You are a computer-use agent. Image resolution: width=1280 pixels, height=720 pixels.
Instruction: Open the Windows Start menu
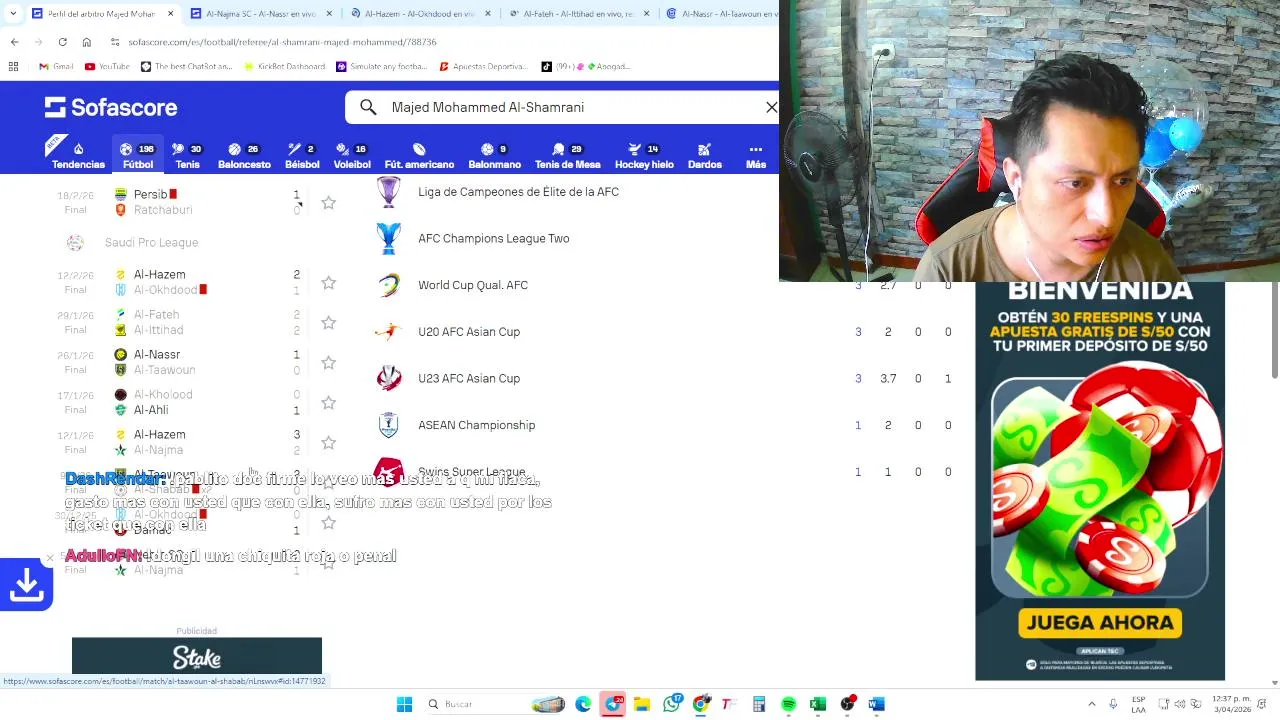point(404,704)
